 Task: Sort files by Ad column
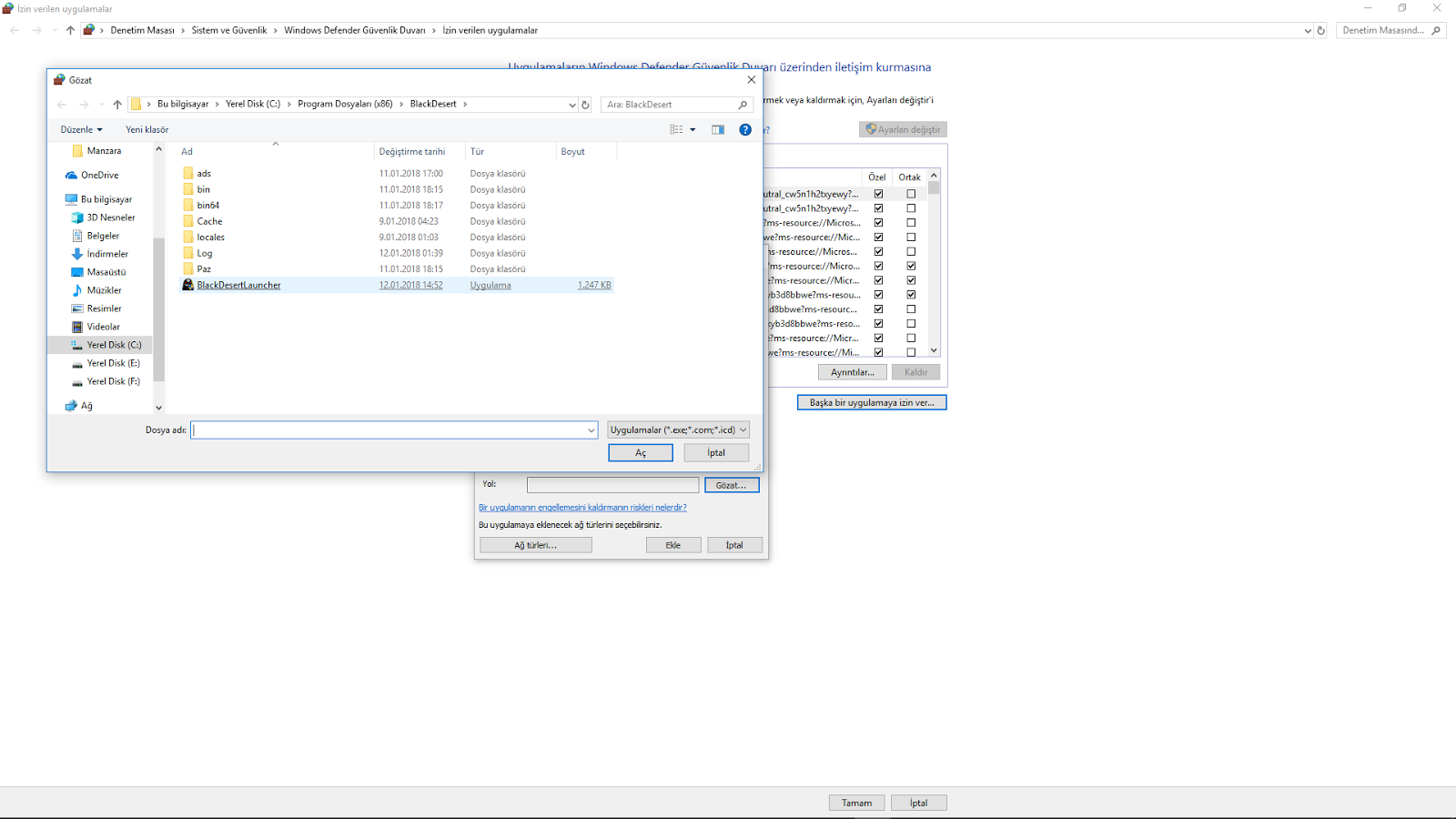276,152
